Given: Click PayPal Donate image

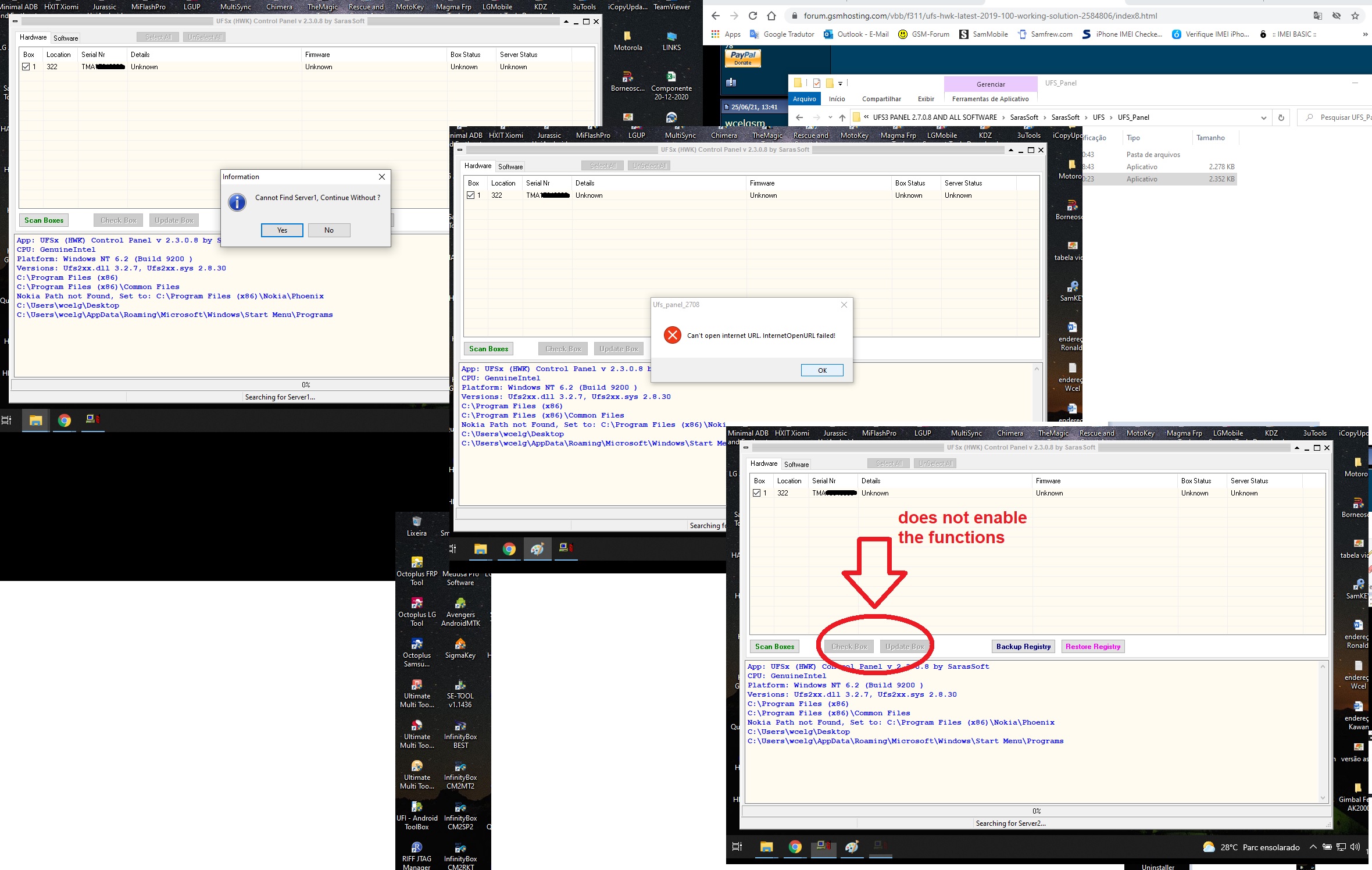Looking at the screenshot, I should (x=742, y=58).
